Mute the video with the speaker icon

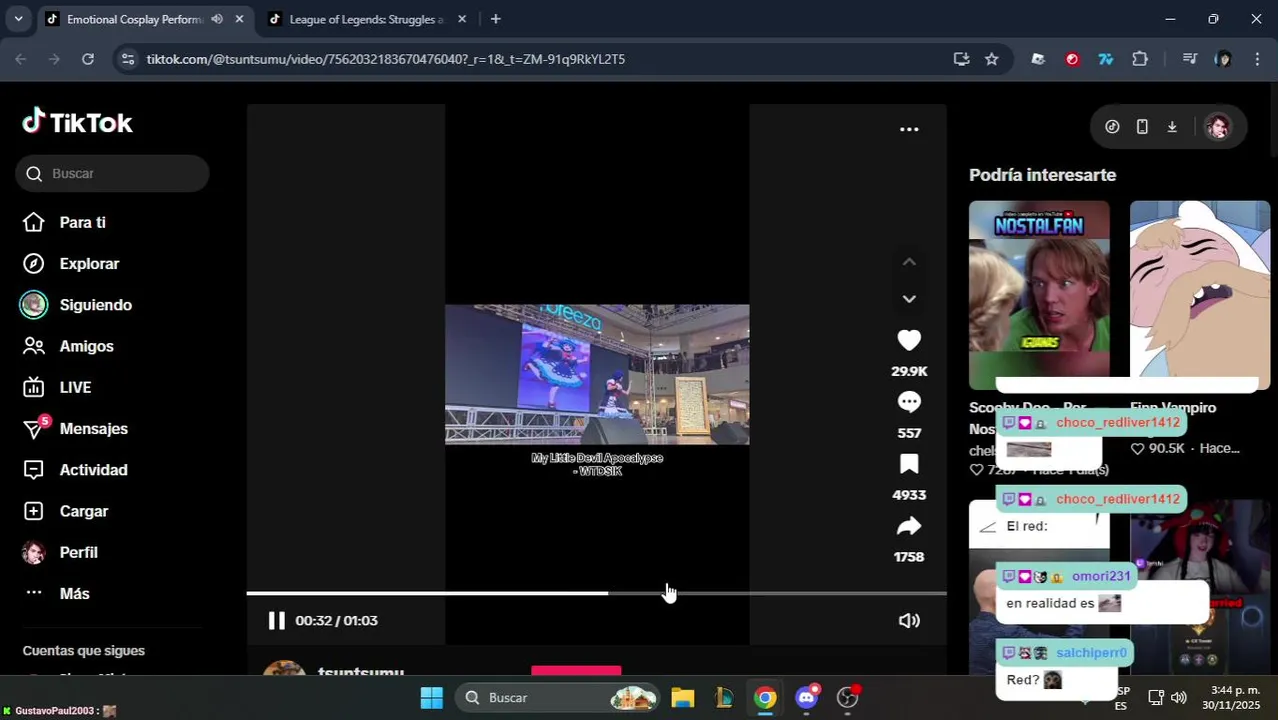(909, 620)
